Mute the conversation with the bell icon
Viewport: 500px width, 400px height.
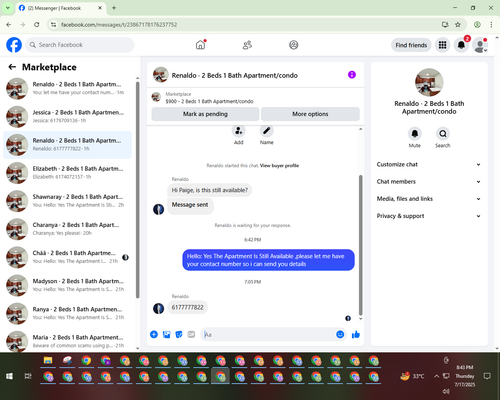pos(415,134)
